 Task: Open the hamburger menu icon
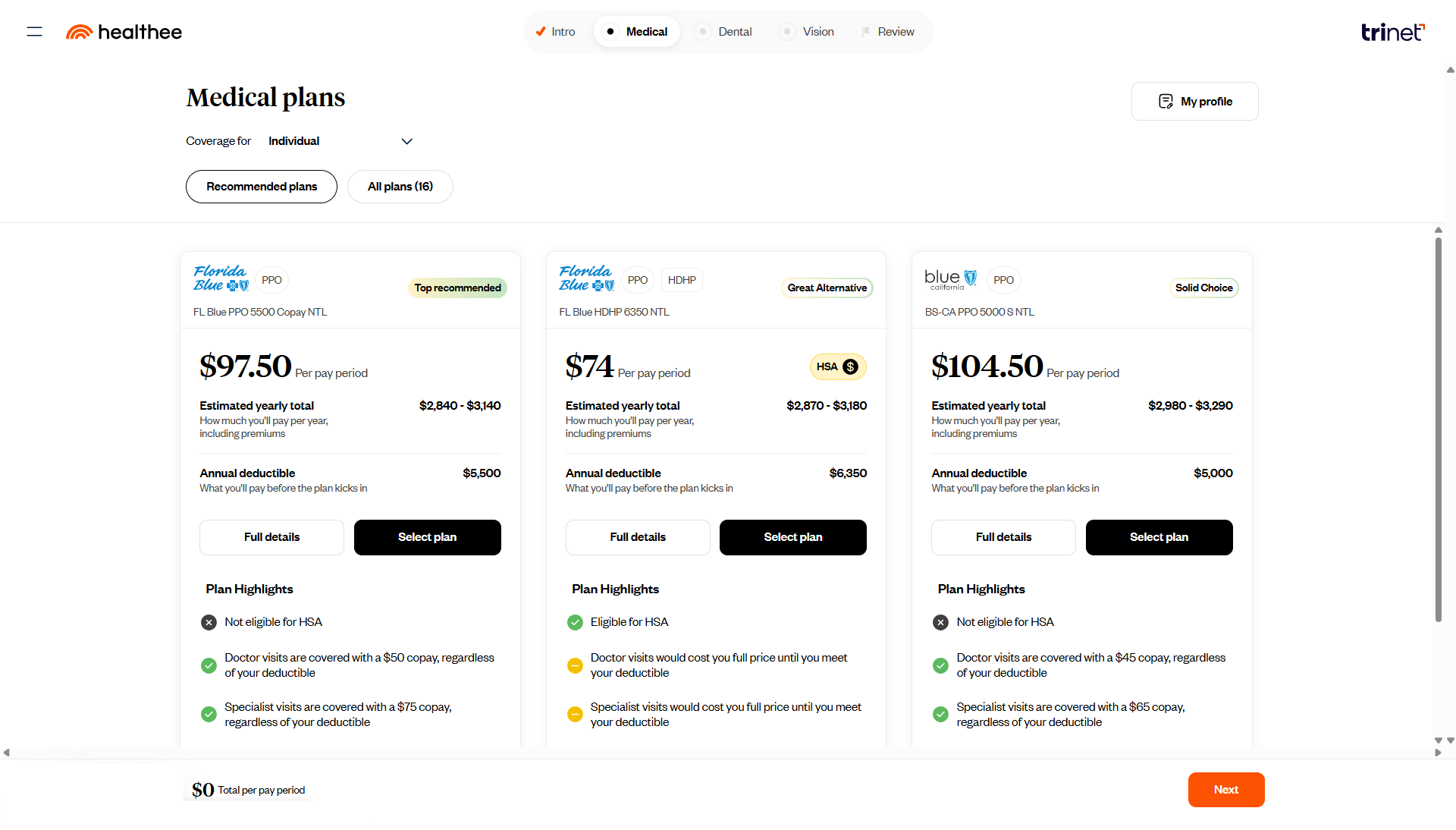(x=34, y=32)
